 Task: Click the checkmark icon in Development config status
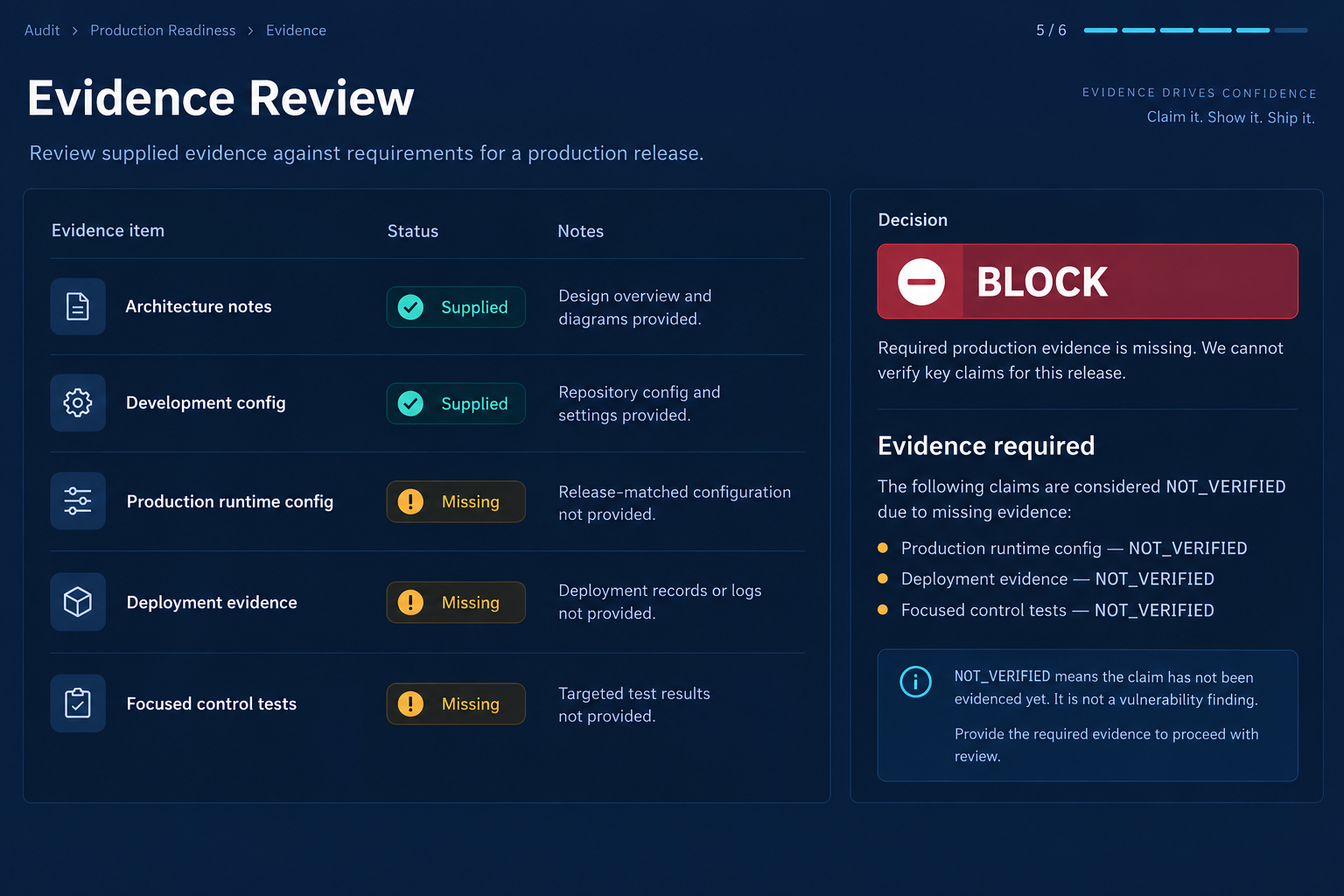click(410, 403)
